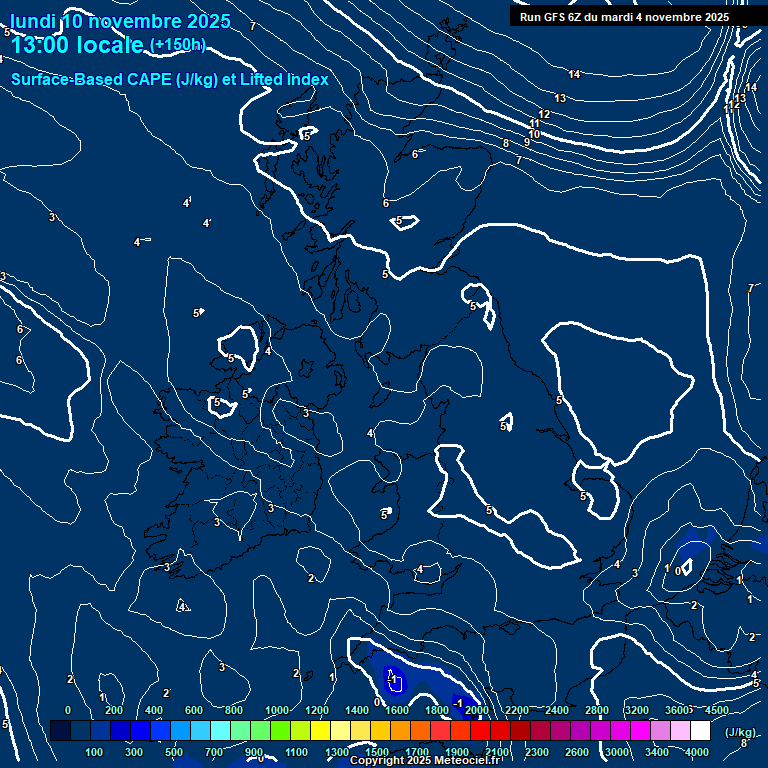Click the '9' lifted index contour label

(x=527, y=142)
